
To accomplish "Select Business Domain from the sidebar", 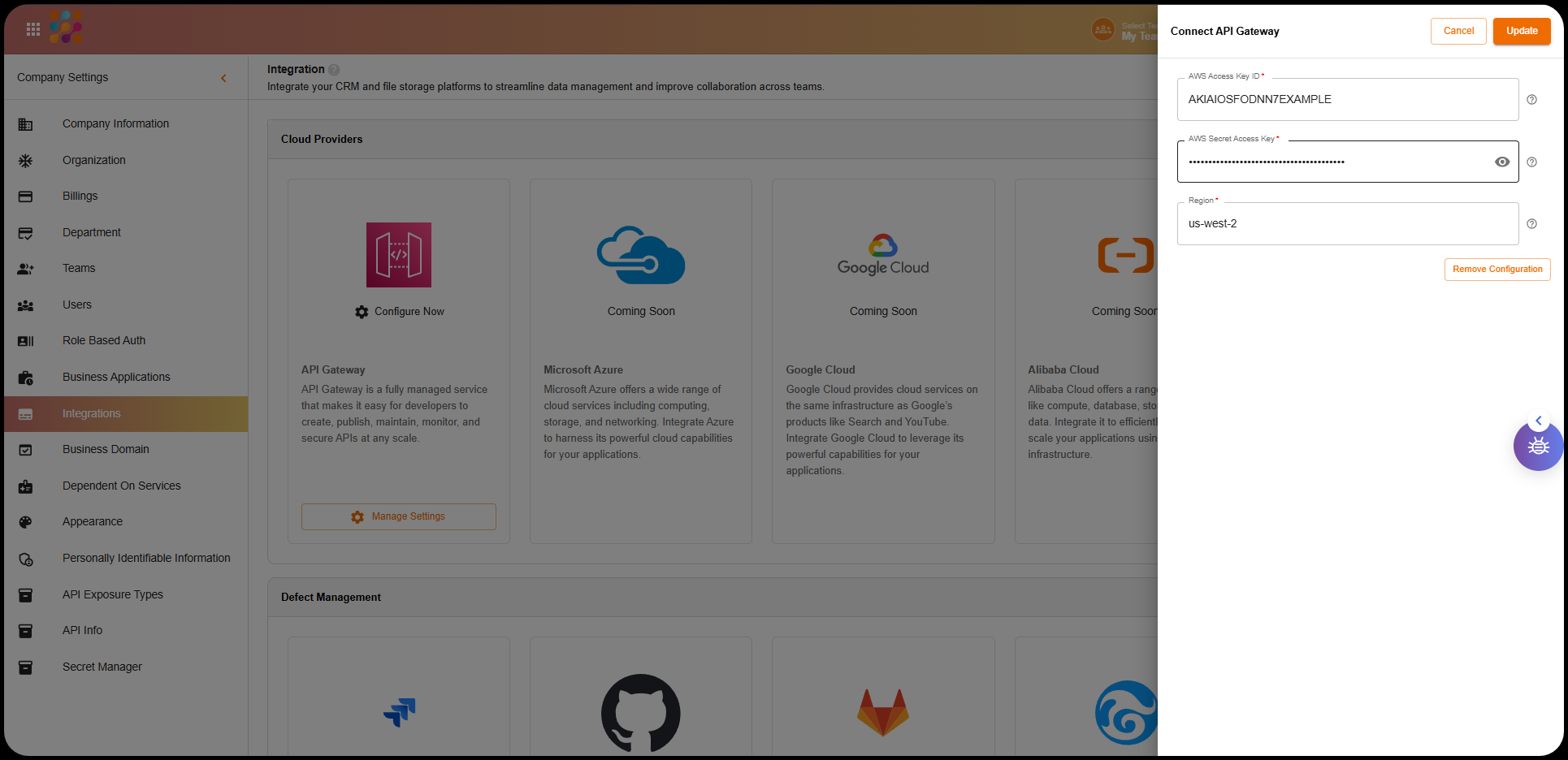I will tap(106, 449).
